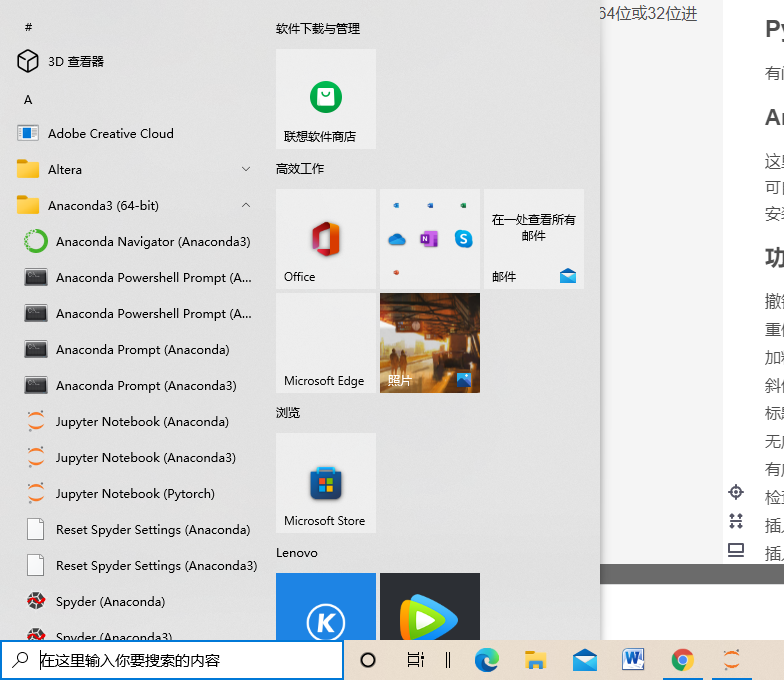Viewport: 784px width, 680px height.
Task: Open the 照片 photos tile
Action: click(430, 342)
